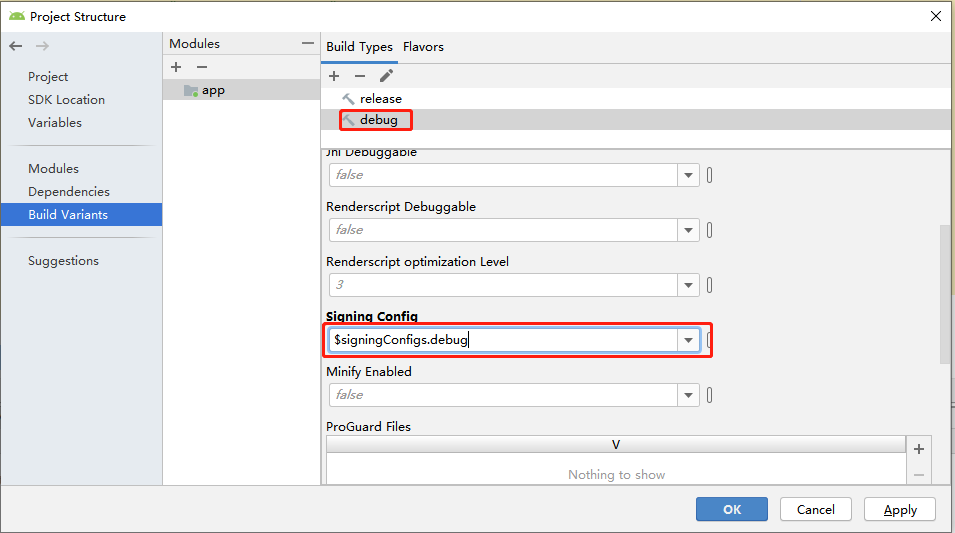Image resolution: width=955 pixels, height=533 pixels.
Task: Add a new module with plus icon
Action: click(176, 67)
